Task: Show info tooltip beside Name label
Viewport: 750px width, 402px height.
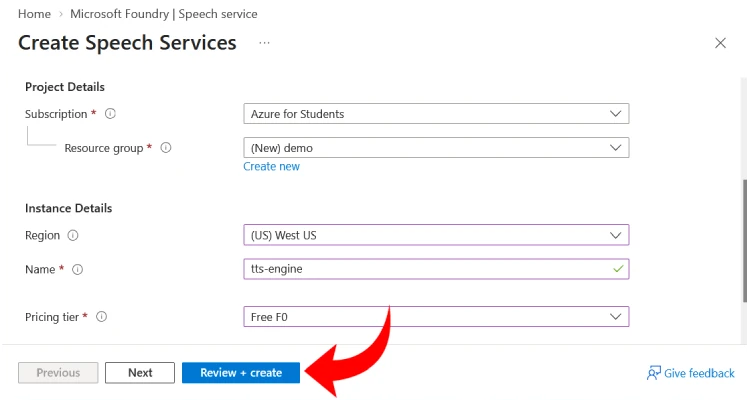Action: tap(77, 269)
